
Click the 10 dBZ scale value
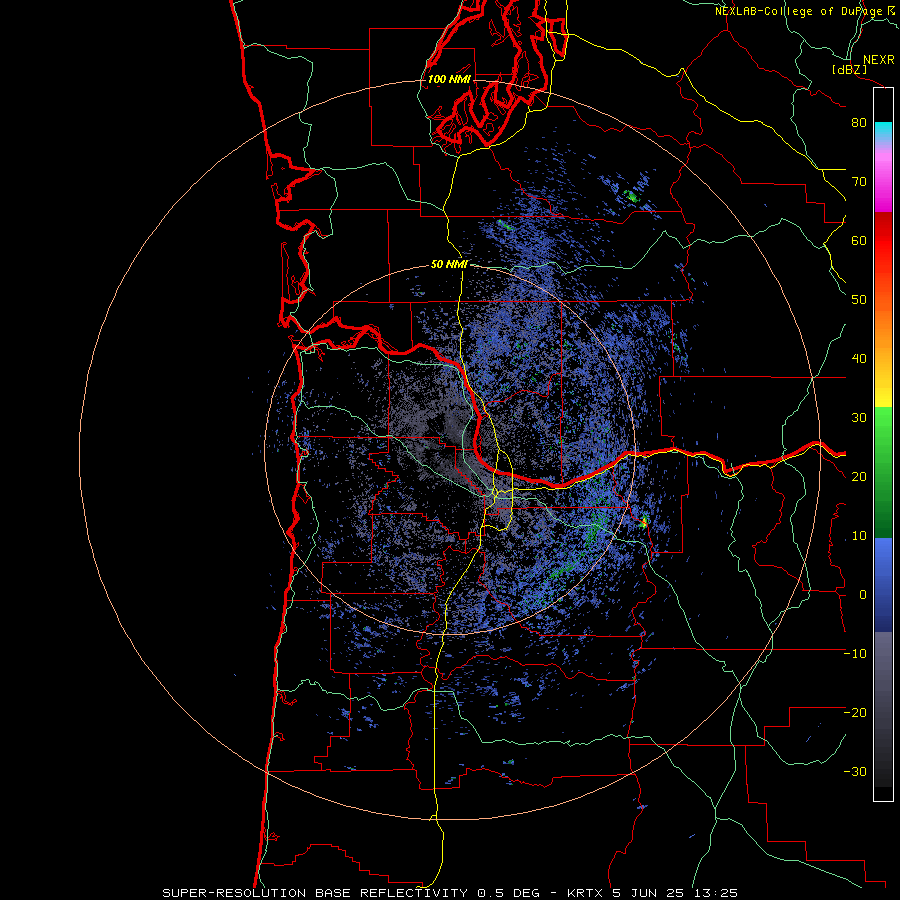859,536
